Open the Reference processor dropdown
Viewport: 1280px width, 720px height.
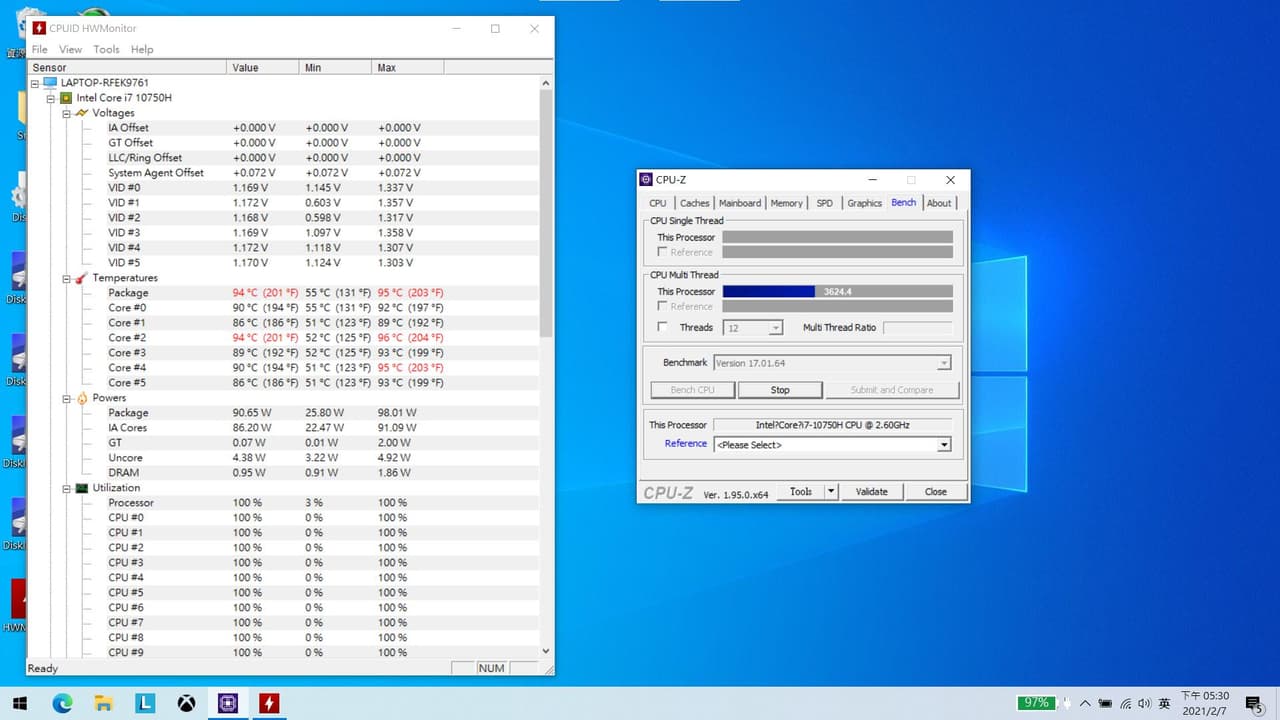click(943, 445)
